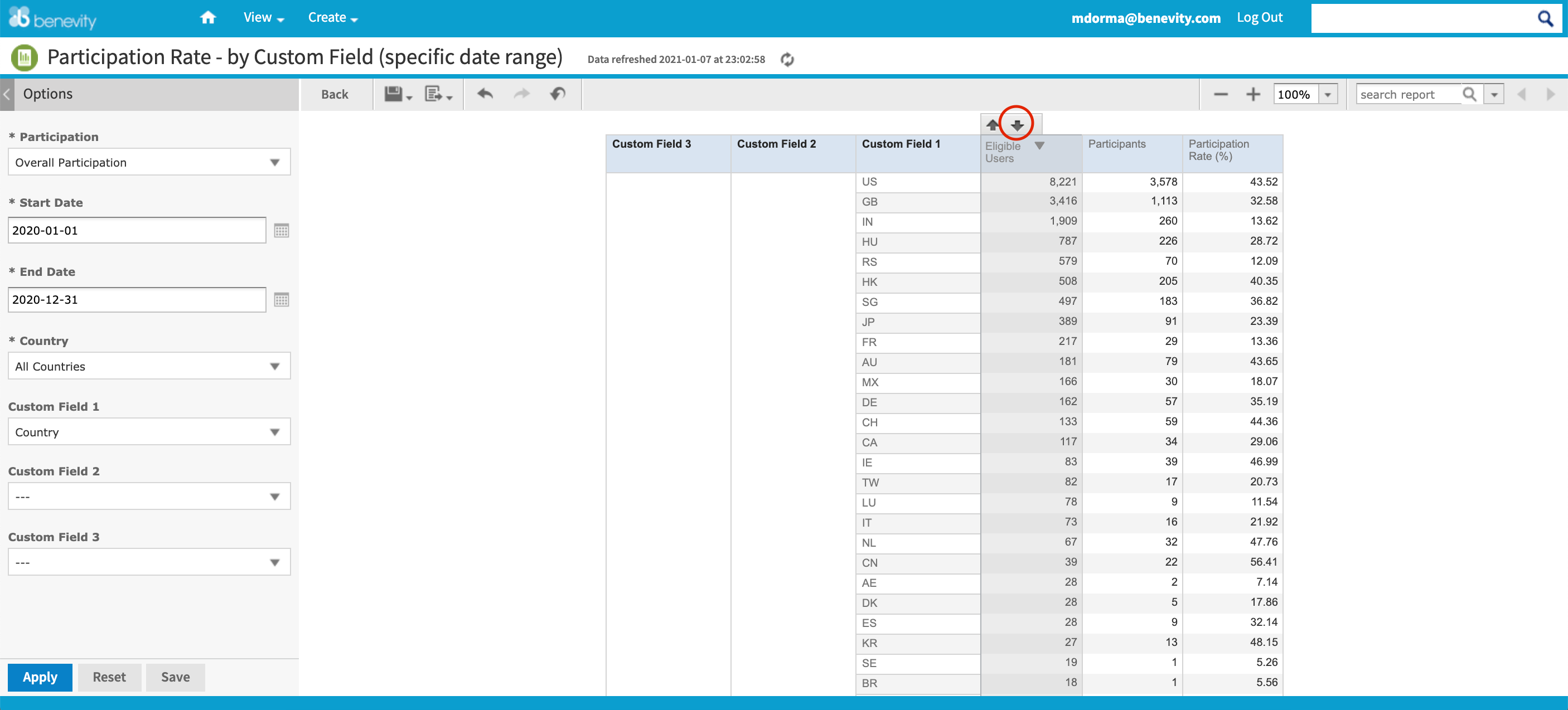Click participation rate 43.65

1264,361
